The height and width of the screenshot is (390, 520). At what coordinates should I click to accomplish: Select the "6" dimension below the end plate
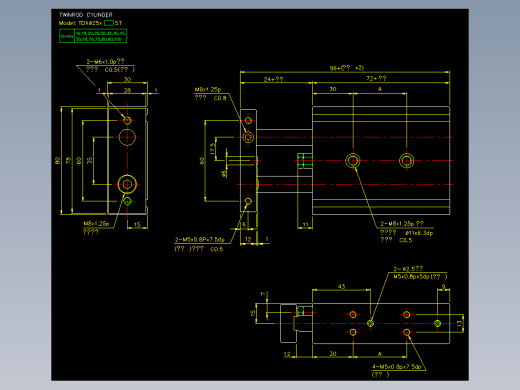pyautogui.click(x=244, y=224)
